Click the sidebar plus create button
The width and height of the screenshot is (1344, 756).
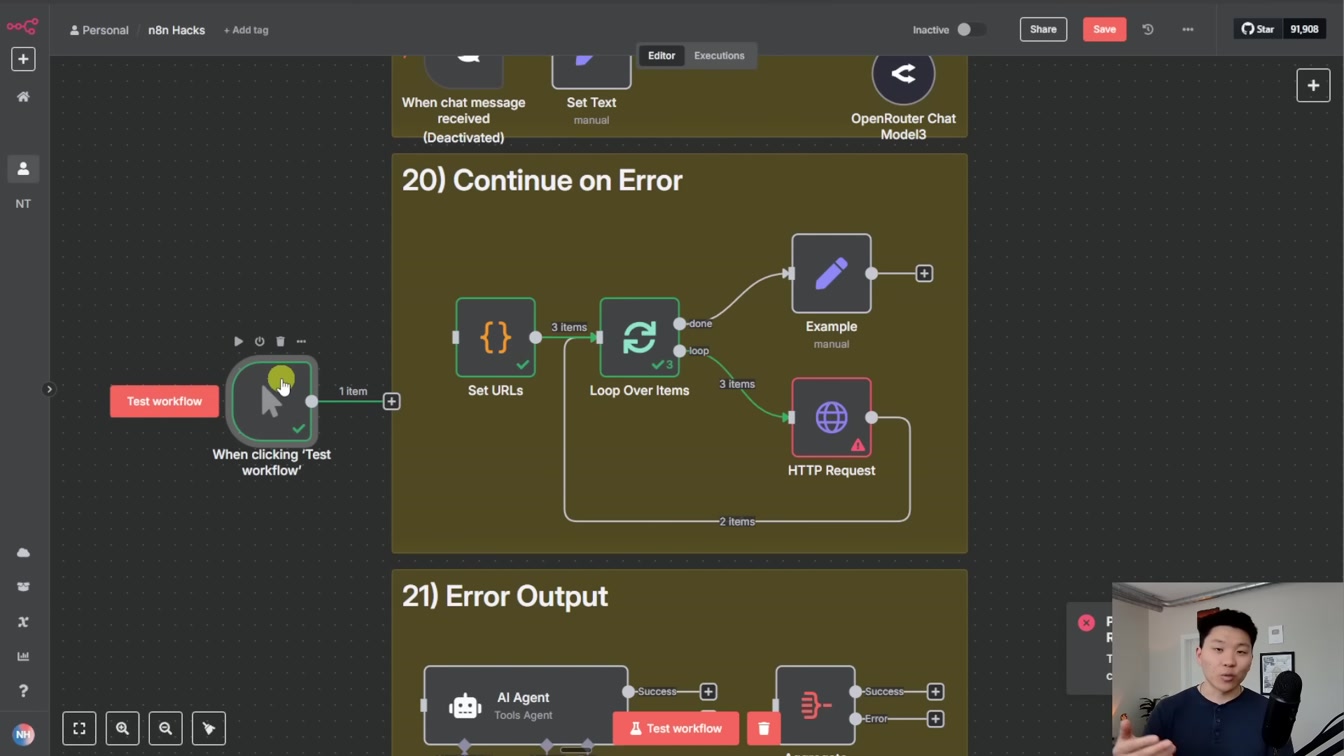pyautogui.click(x=23, y=59)
